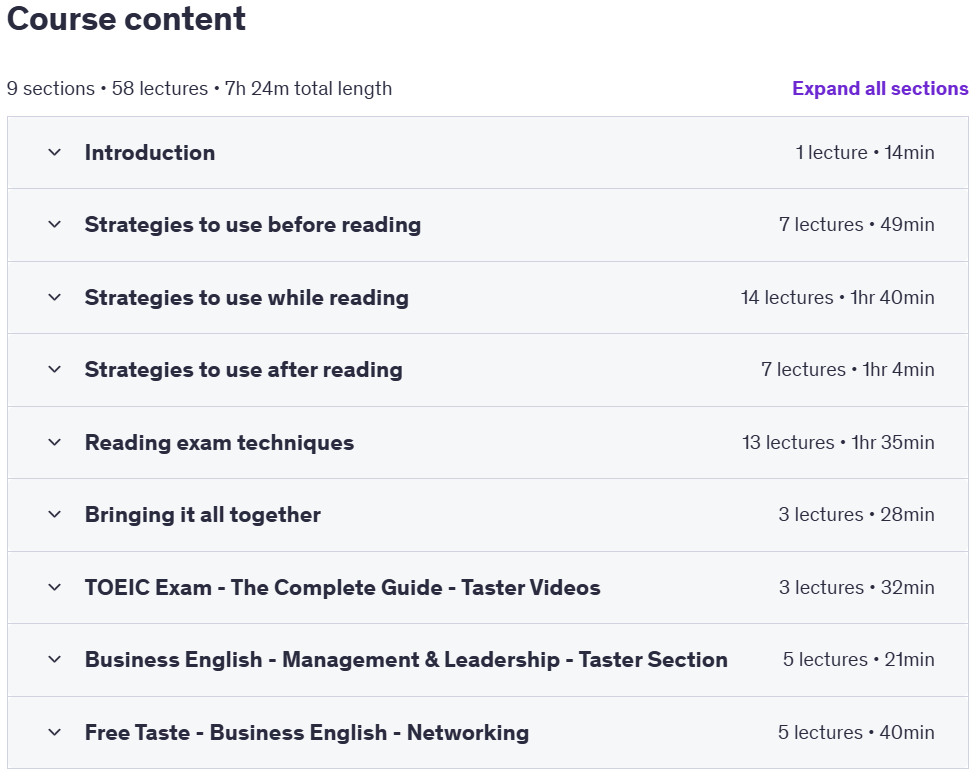
Task: Click the '5 lectures • 40min' text
Action: pyautogui.click(x=856, y=733)
